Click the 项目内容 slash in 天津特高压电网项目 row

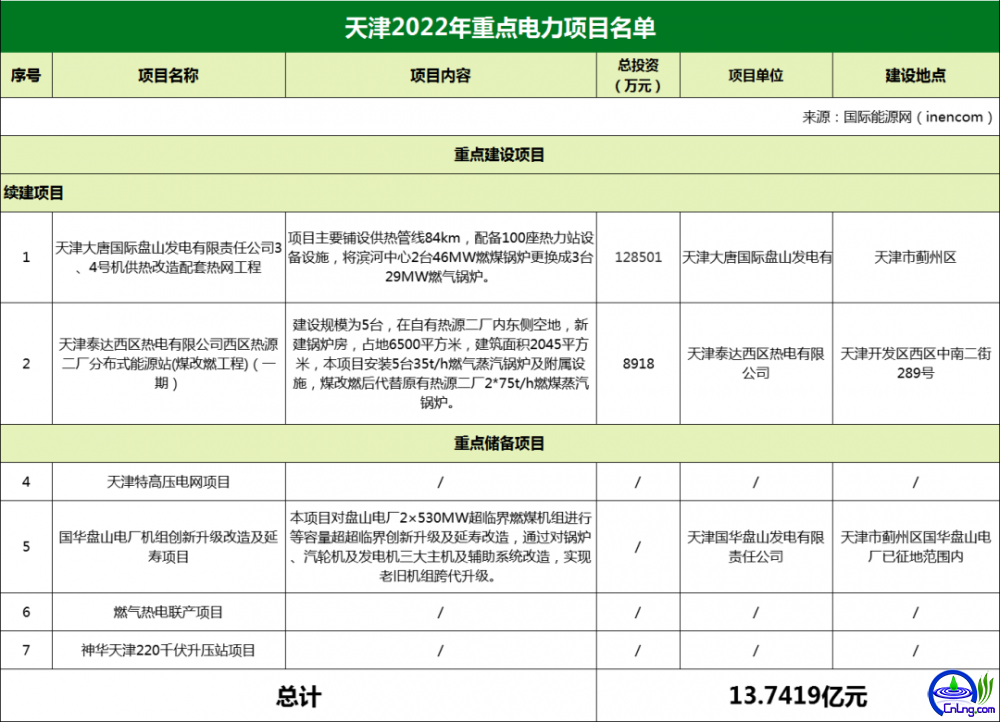(440, 482)
